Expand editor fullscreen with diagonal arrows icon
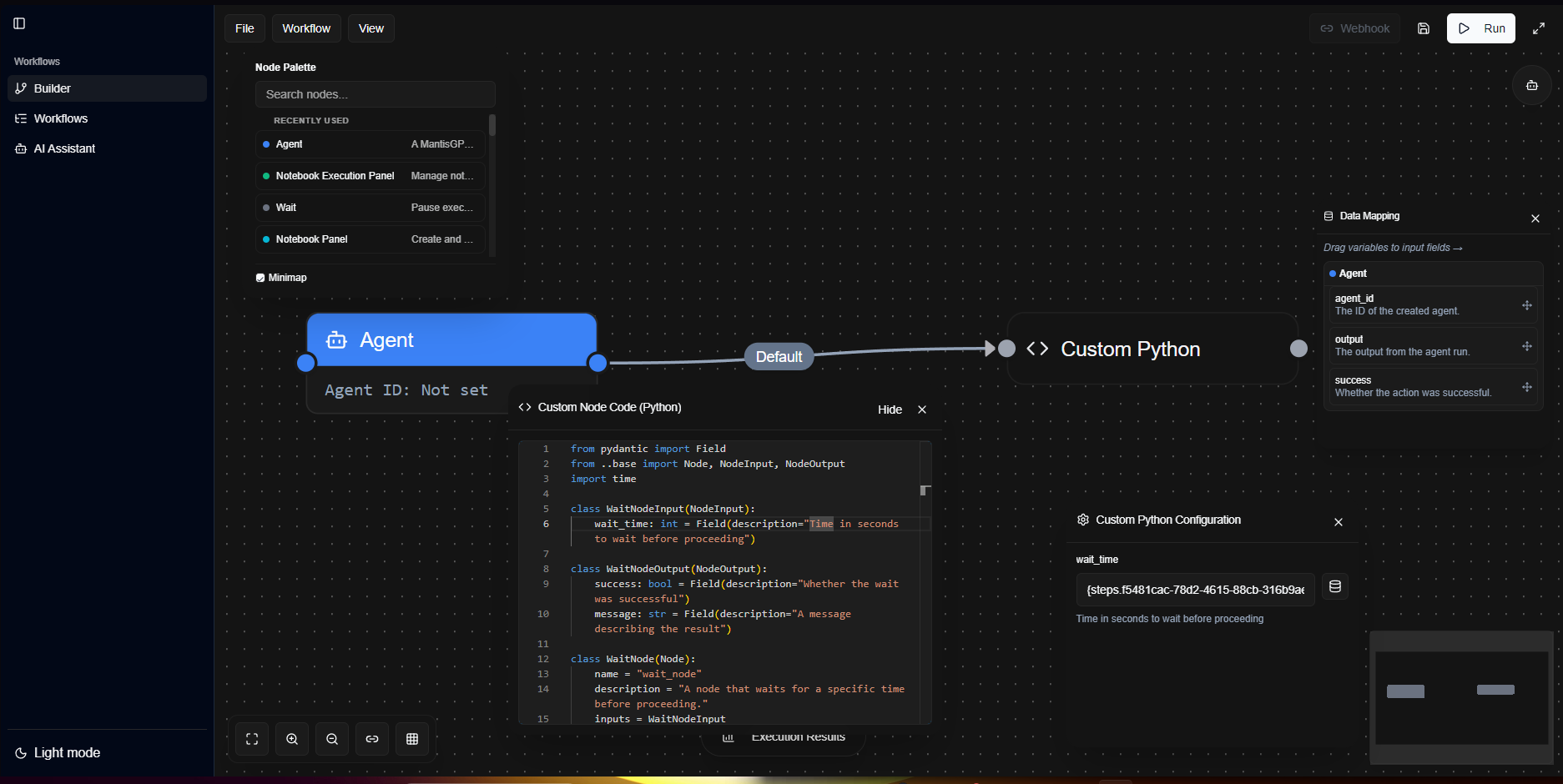Image resolution: width=1563 pixels, height=784 pixels. 1539,28
